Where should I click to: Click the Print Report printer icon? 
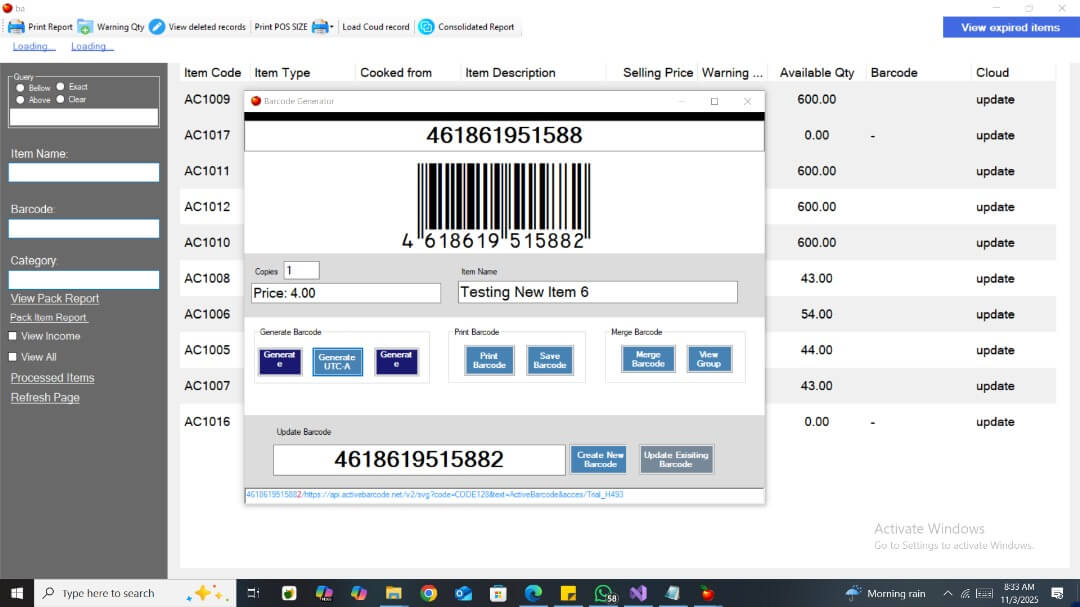[x=16, y=27]
